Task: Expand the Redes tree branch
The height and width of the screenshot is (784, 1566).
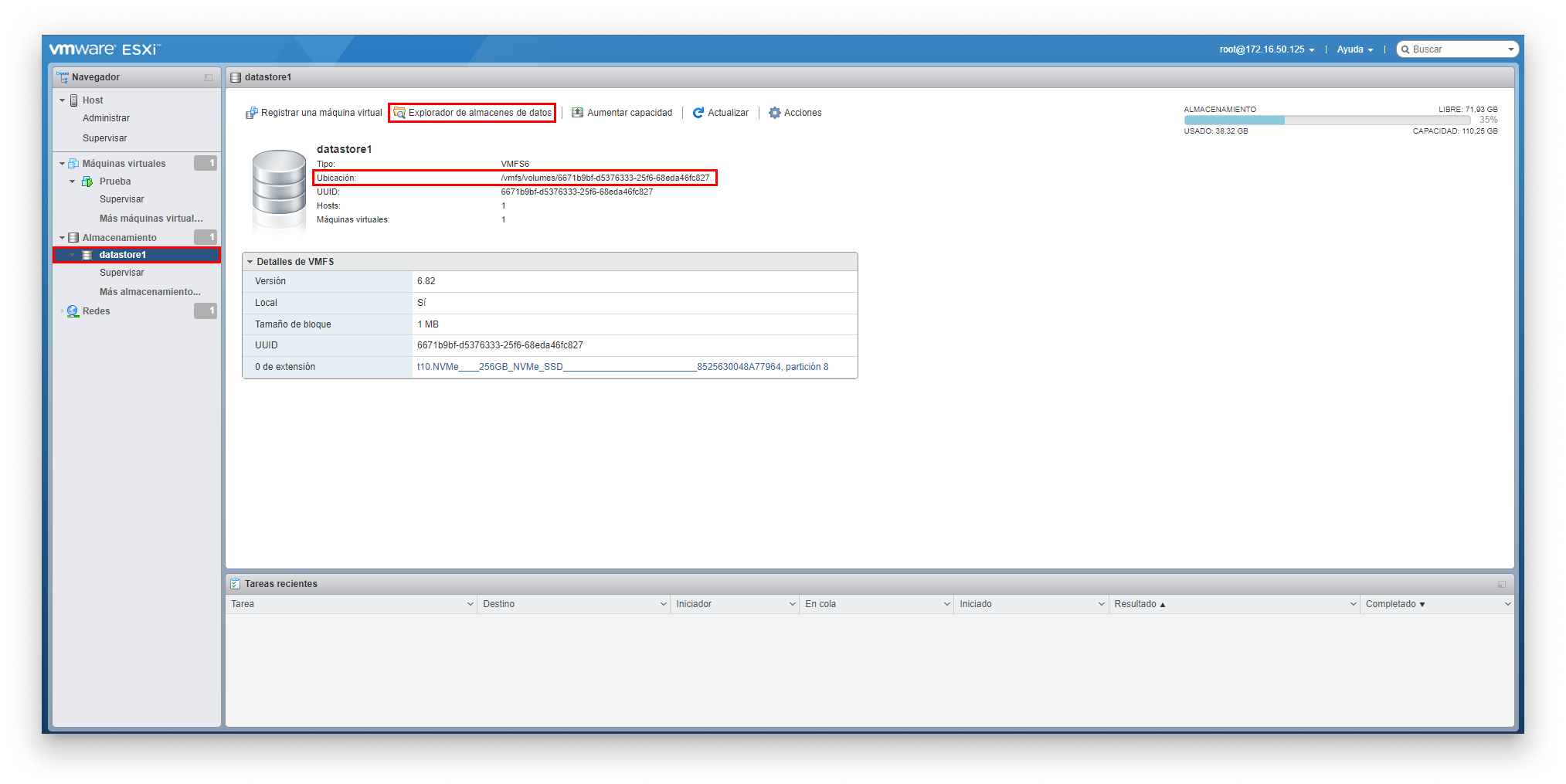Action: tap(63, 311)
